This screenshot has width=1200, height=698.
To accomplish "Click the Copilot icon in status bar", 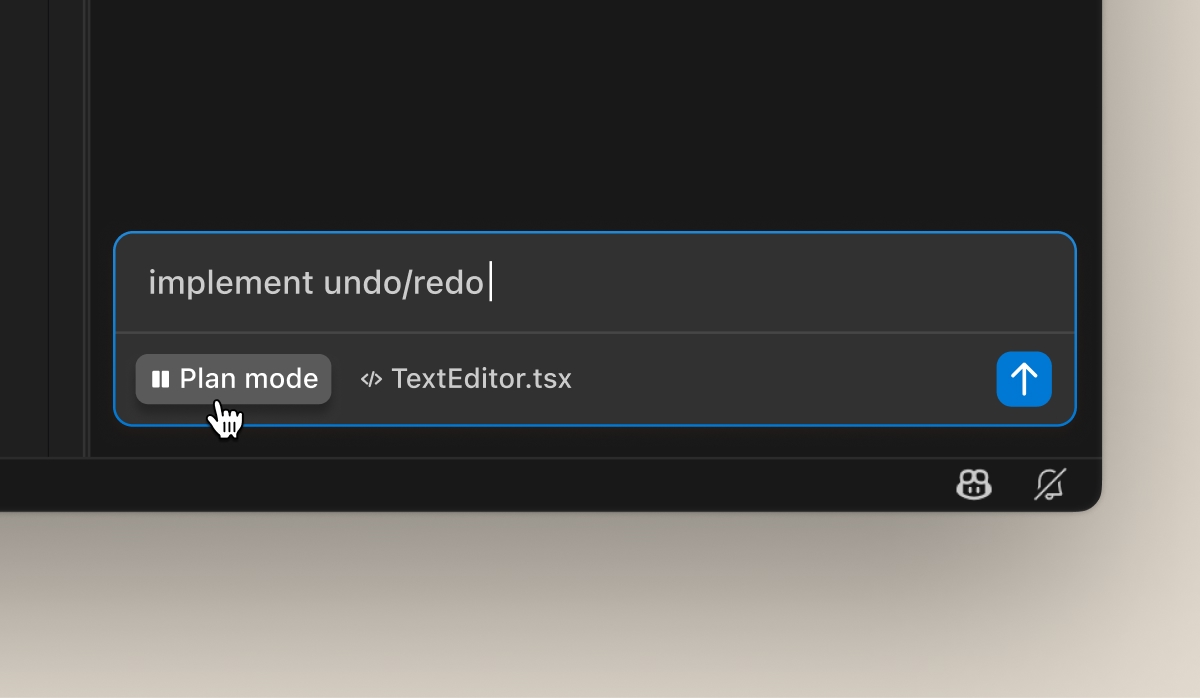I will (973, 485).
